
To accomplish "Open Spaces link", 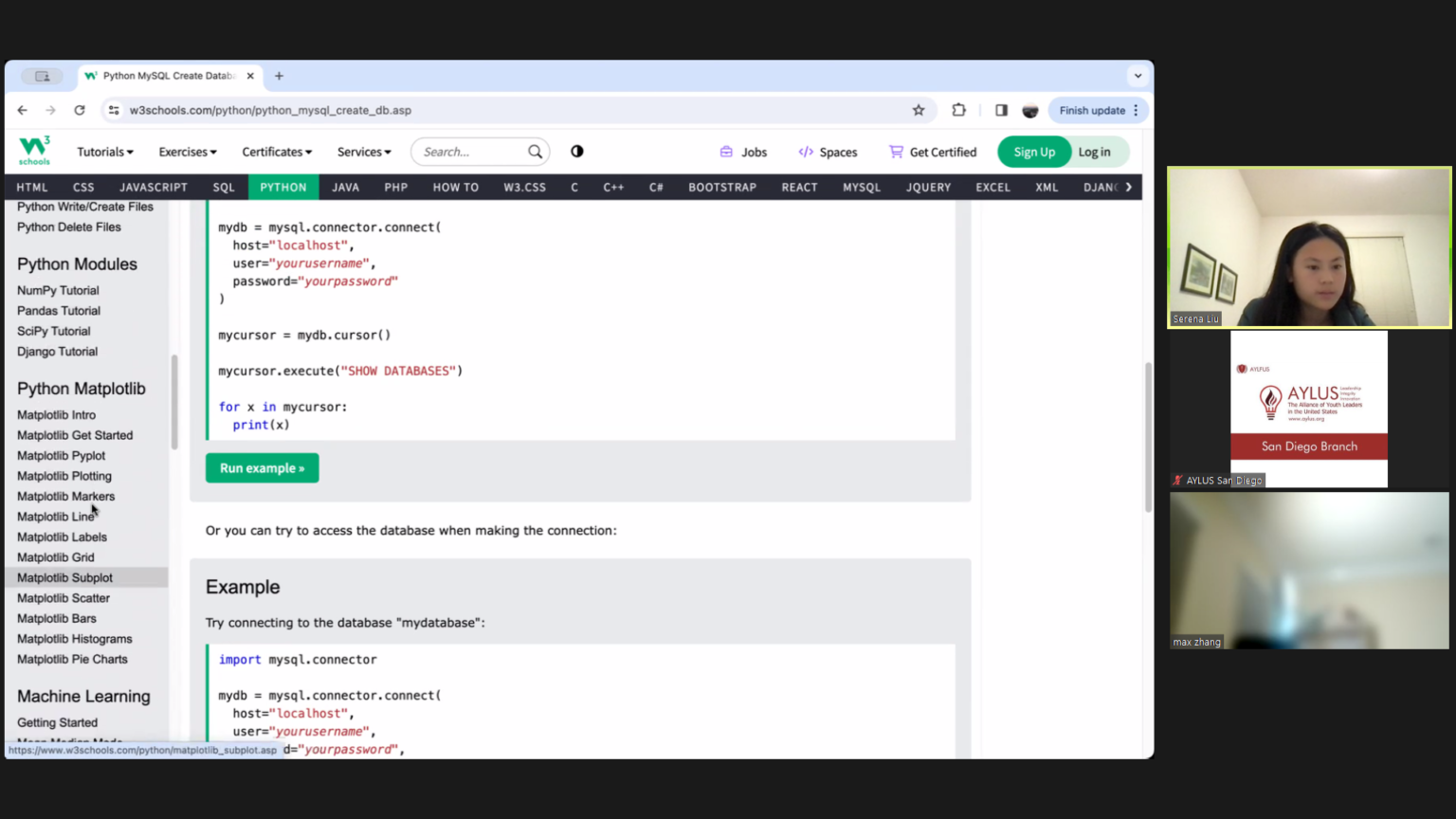I will (x=828, y=152).
